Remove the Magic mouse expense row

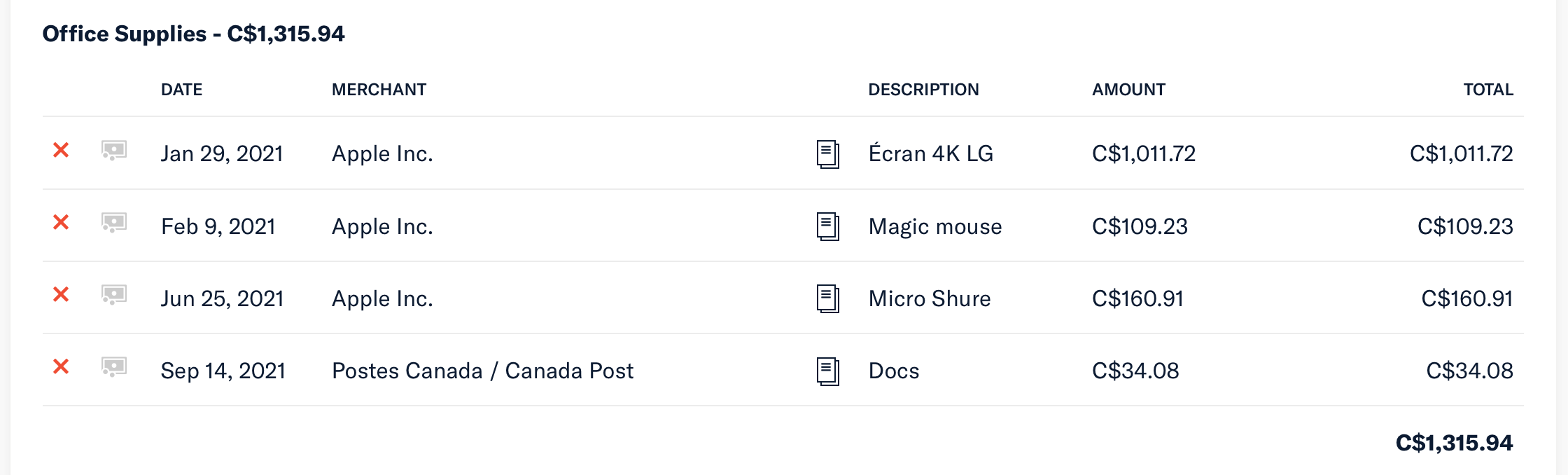61,222
